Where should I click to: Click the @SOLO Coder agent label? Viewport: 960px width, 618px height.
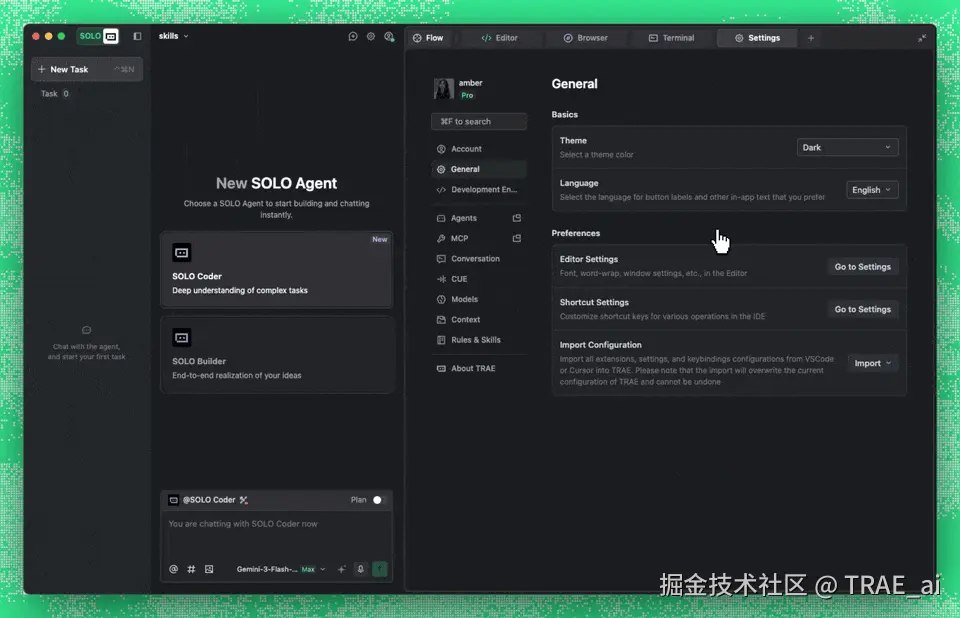coord(209,500)
